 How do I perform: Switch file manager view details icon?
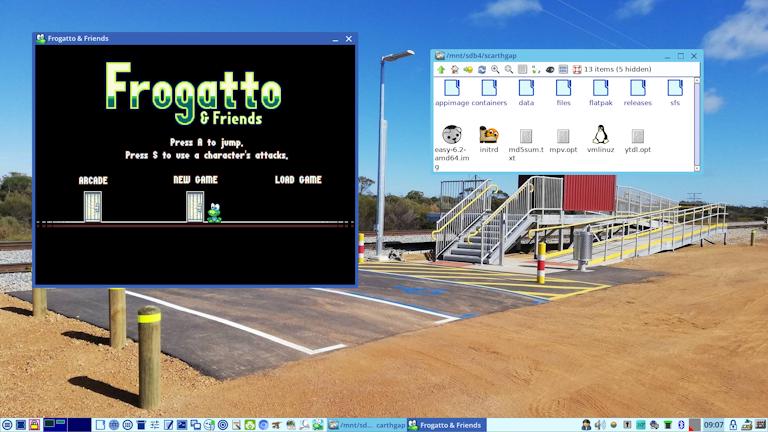click(x=523, y=70)
